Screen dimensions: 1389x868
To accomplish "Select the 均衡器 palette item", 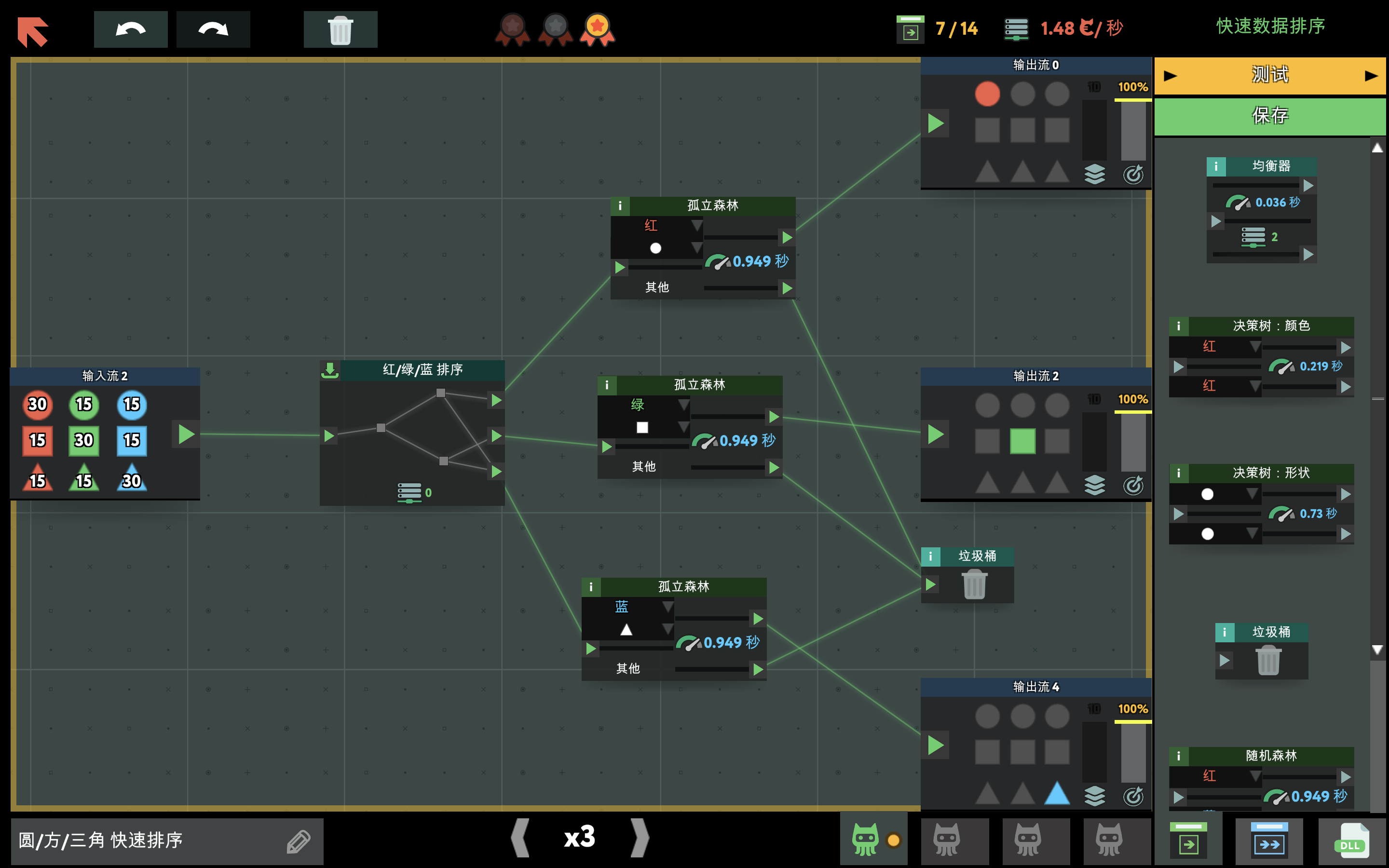I will [1270, 166].
